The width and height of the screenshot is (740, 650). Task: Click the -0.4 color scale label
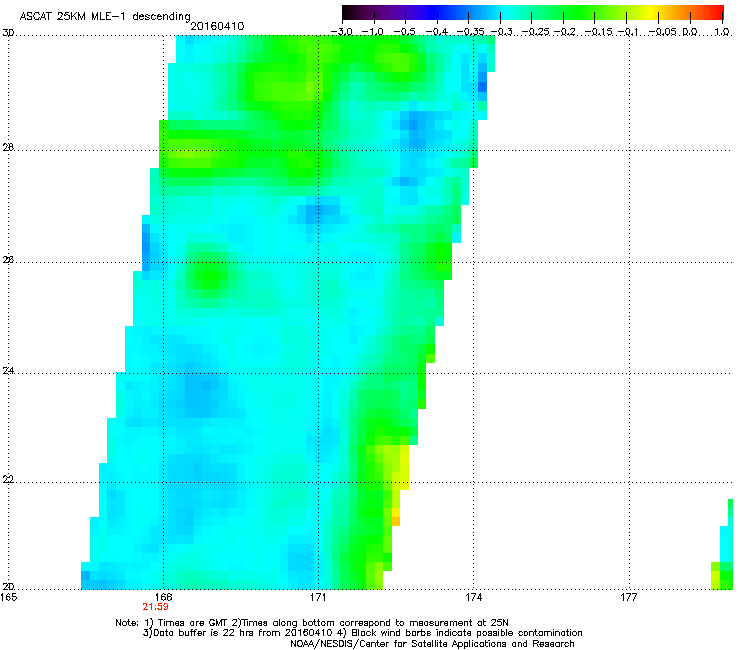pyautogui.click(x=436, y=32)
